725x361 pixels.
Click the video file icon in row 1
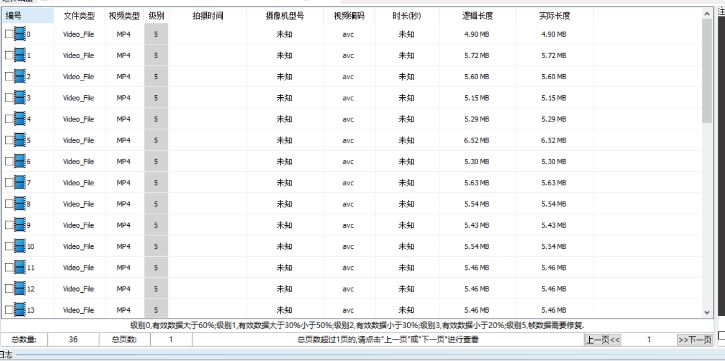tap(20, 55)
